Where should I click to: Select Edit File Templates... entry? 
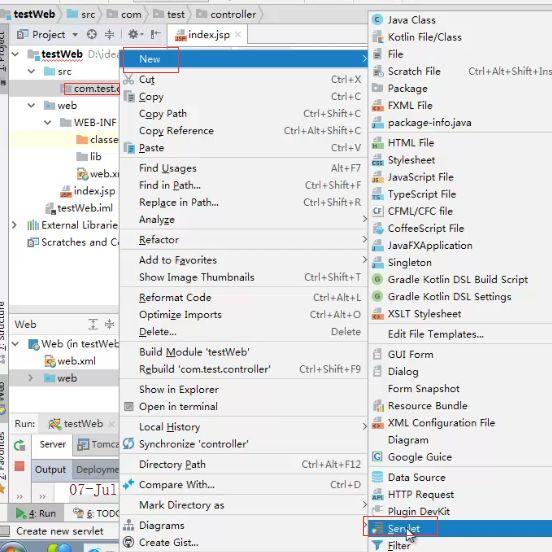pos(460,334)
